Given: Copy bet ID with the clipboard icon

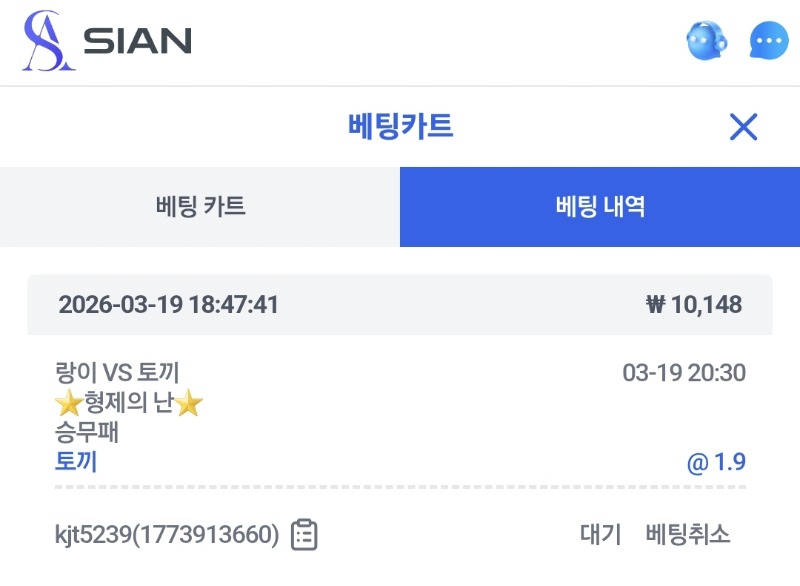Looking at the screenshot, I should pyautogui.click(x=304, y=535).
